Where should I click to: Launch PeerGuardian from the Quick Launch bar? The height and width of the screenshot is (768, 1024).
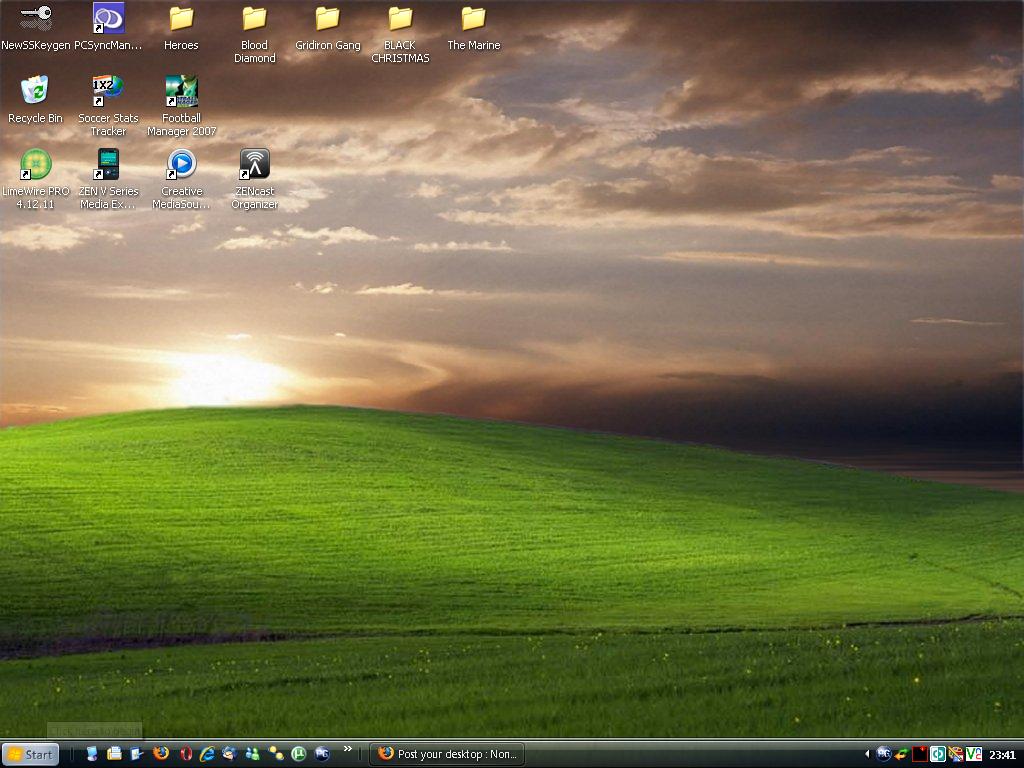(322, 754)
